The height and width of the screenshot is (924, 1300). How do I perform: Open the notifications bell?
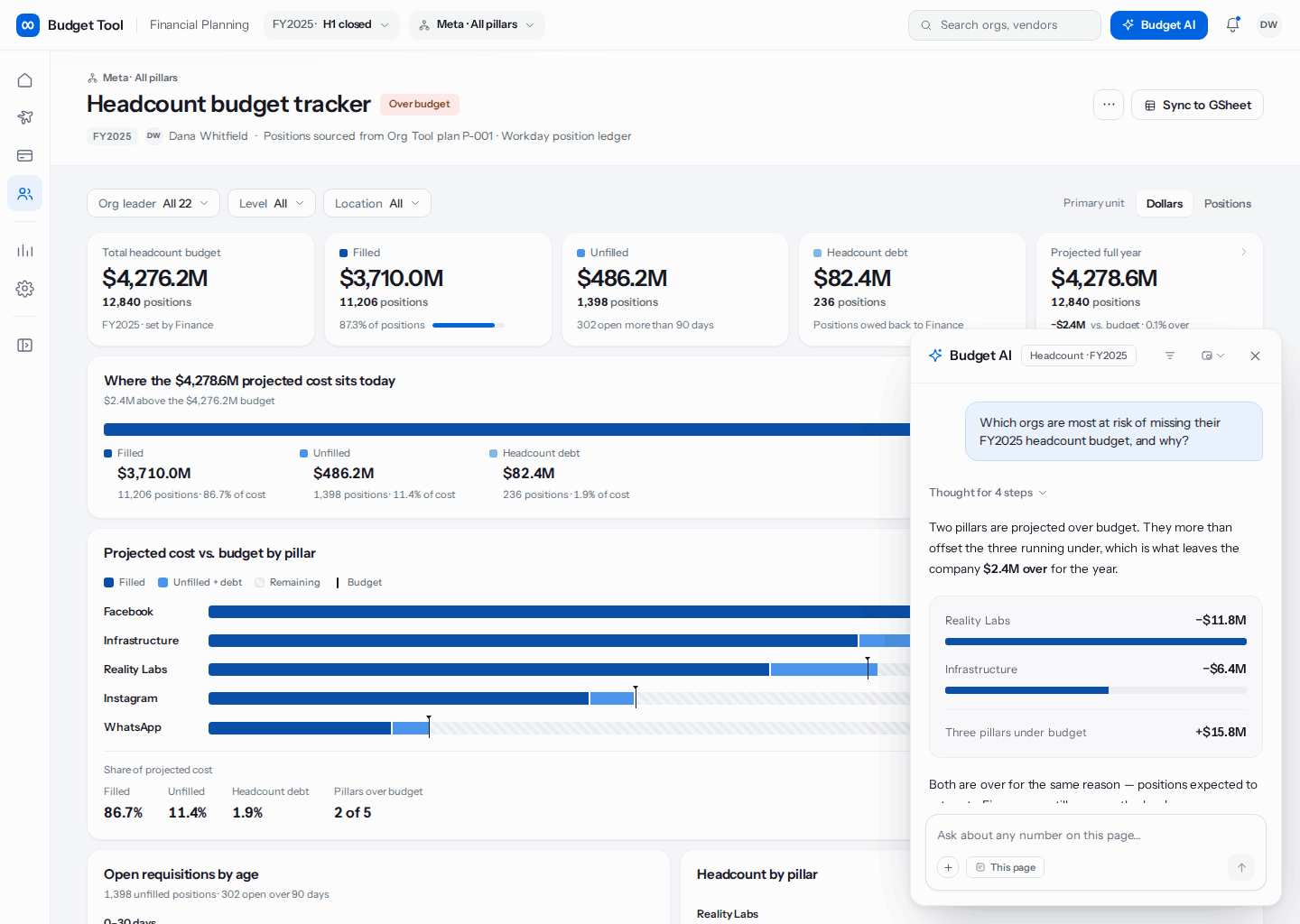coord(1232,25)
